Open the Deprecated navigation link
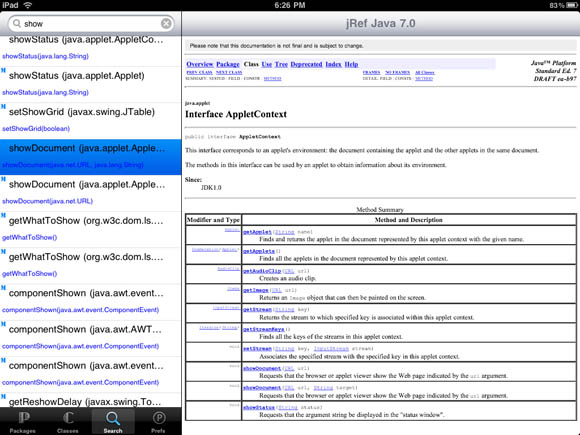The width and height of the screenshot is (580, 435). pos(306,64)
